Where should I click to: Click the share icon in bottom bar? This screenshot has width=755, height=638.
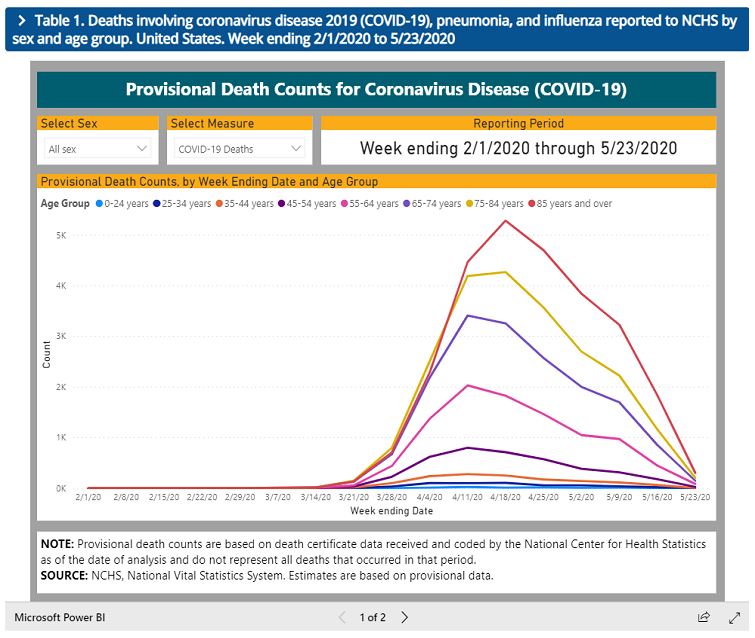[704, 617]
